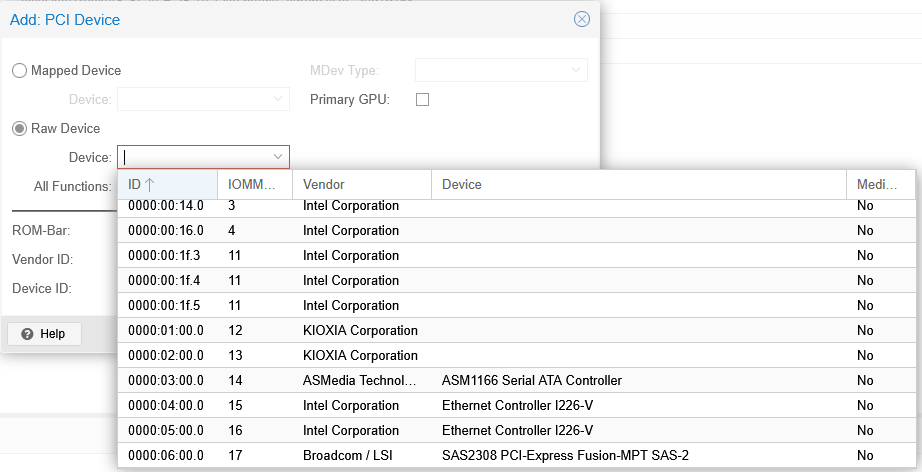Click in the Raw Device input field
922x472 pixels.
pyautogui.click(x=193, y=157)
